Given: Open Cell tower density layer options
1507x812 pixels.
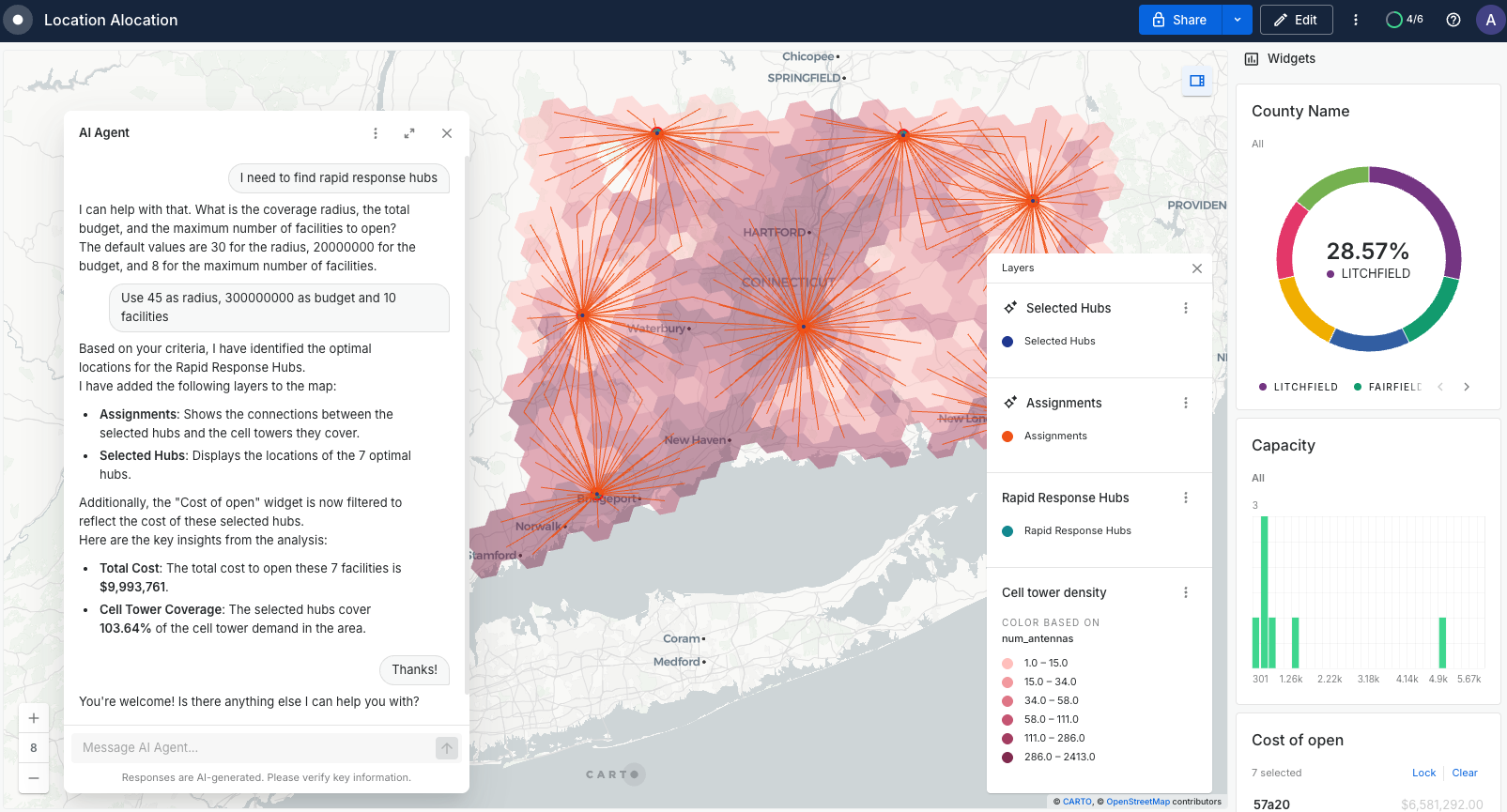Looking at the screenshot, I should (1186, 592).
